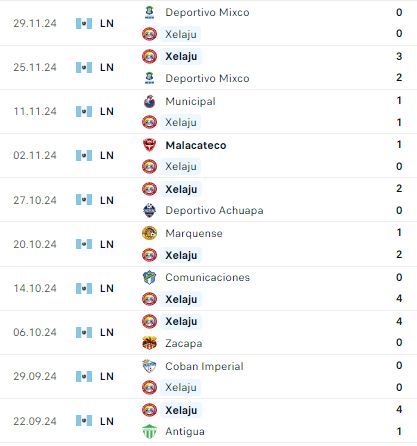Click the LN league label on 11.11.24 row
This screenshot has height=446, width=417.
pos(107,111)
